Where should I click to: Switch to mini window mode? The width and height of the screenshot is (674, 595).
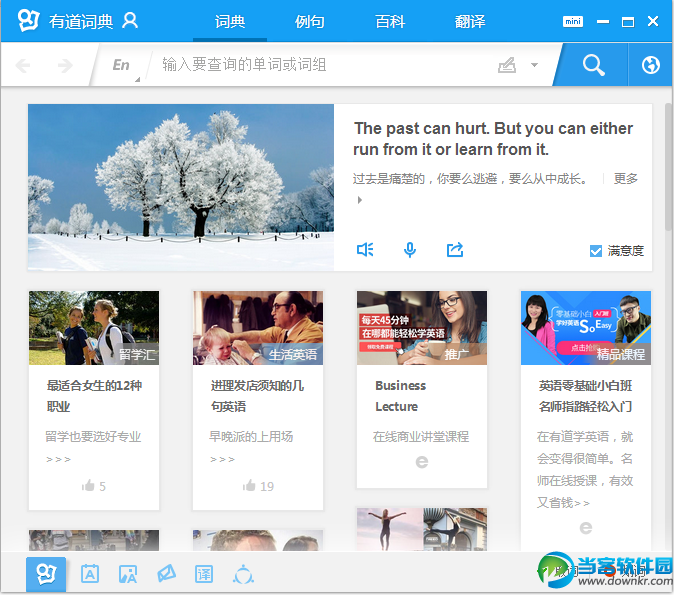click(x=573, y=21)
